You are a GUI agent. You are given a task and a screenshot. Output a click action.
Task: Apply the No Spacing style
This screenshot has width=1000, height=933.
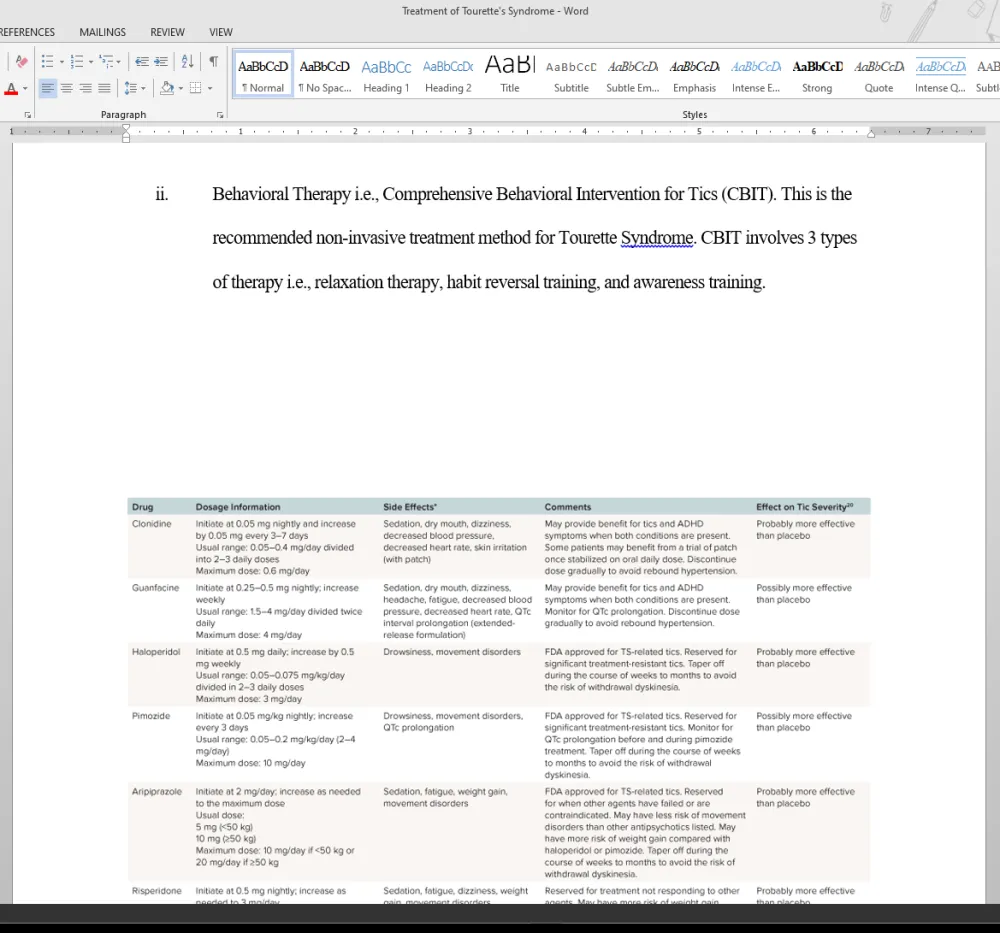coord(325,74)
